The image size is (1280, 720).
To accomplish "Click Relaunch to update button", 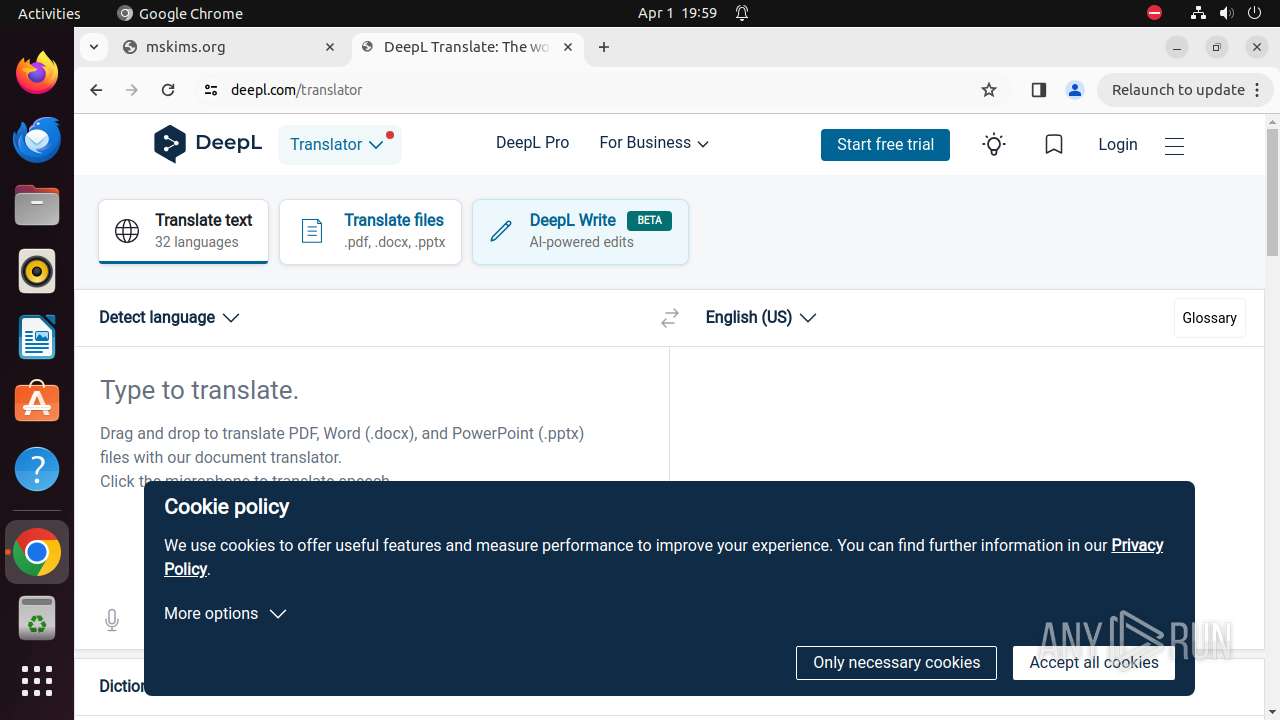I will 1185,90.
